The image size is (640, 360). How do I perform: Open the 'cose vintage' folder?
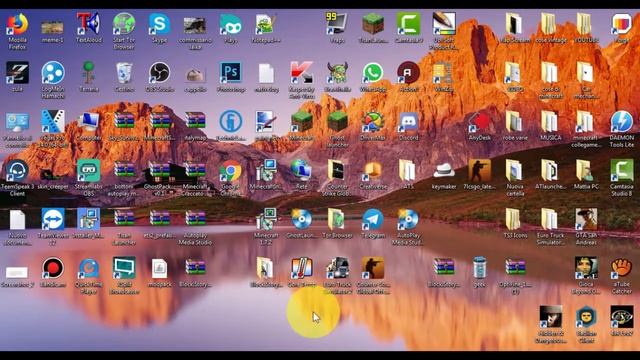[550, 24]
